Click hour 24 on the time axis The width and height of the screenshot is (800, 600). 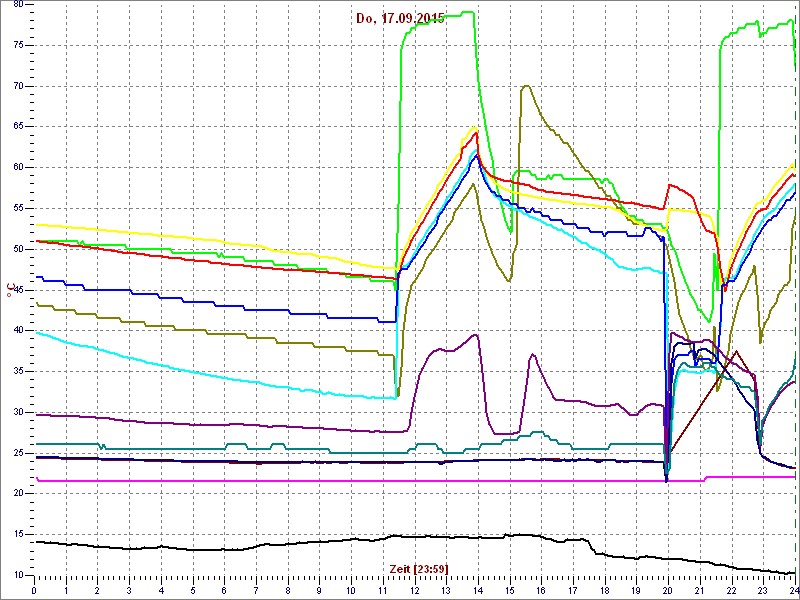point(794,591)
